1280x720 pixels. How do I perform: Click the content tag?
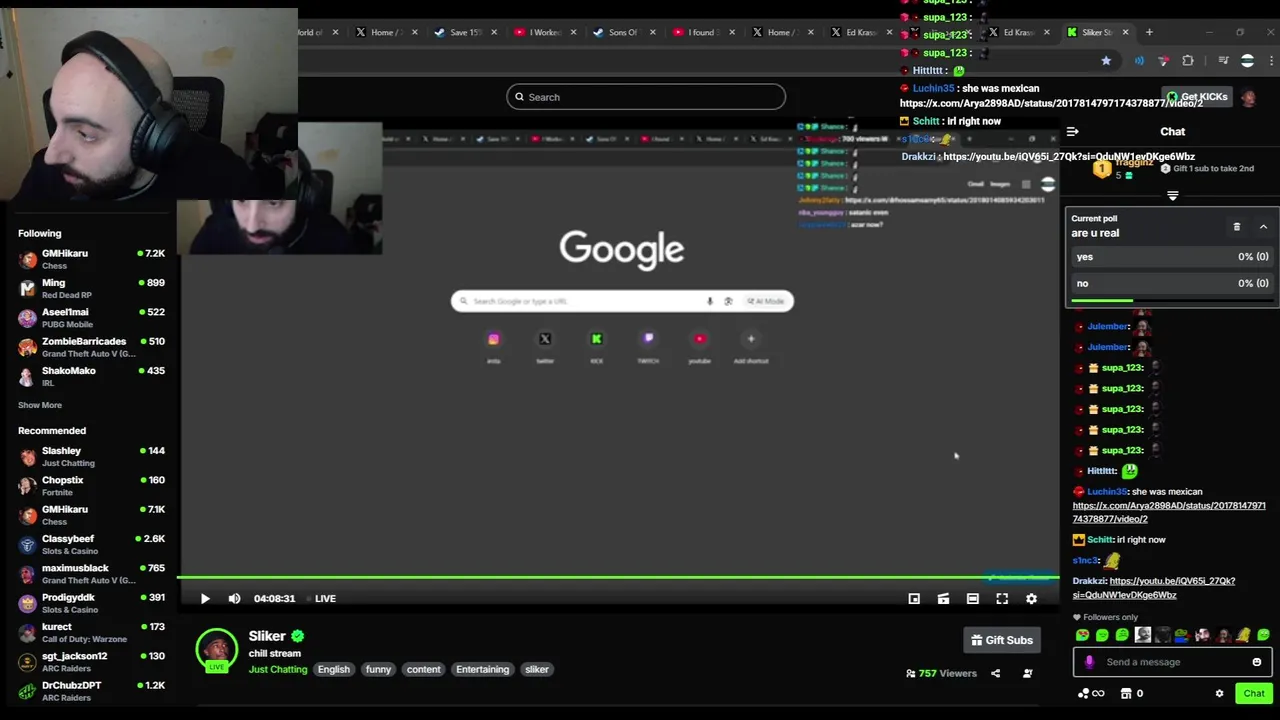423,669
